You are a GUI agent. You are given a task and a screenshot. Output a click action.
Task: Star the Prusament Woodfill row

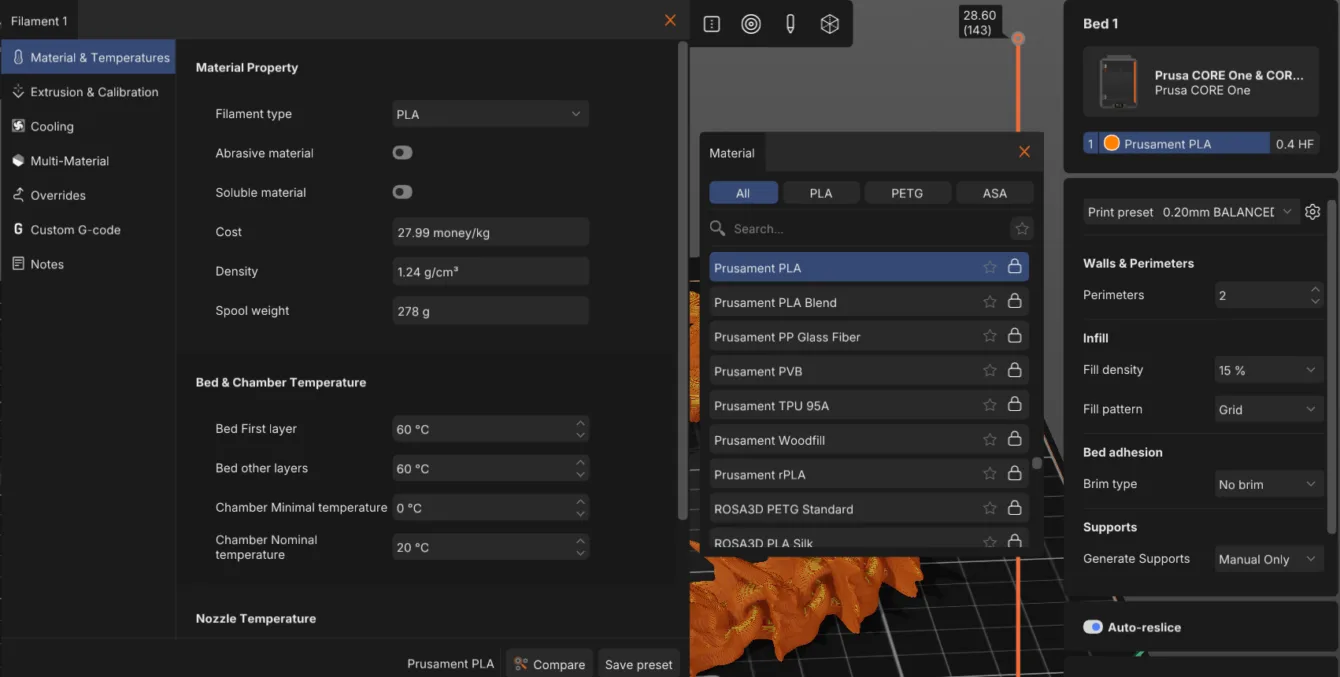989,440
